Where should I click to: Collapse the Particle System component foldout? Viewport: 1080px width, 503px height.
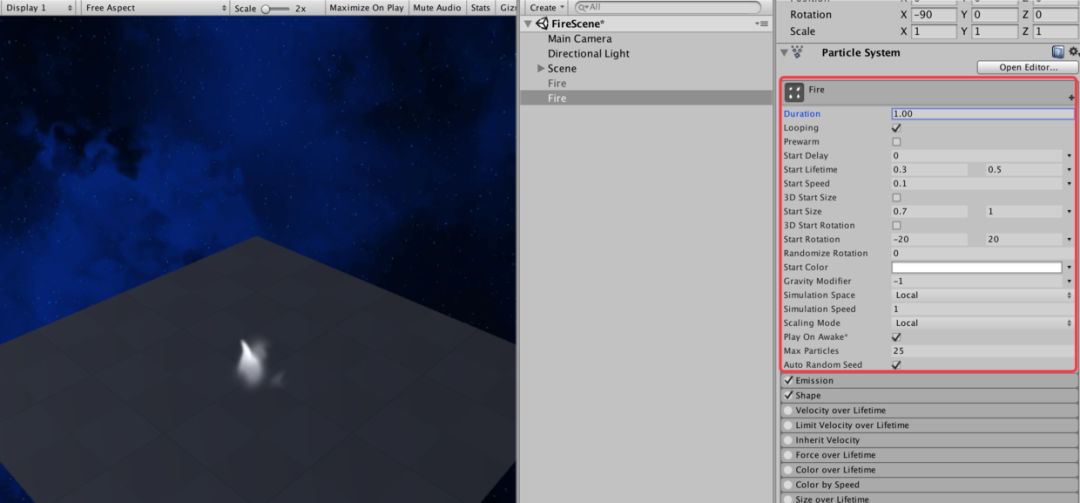(784, 52)
